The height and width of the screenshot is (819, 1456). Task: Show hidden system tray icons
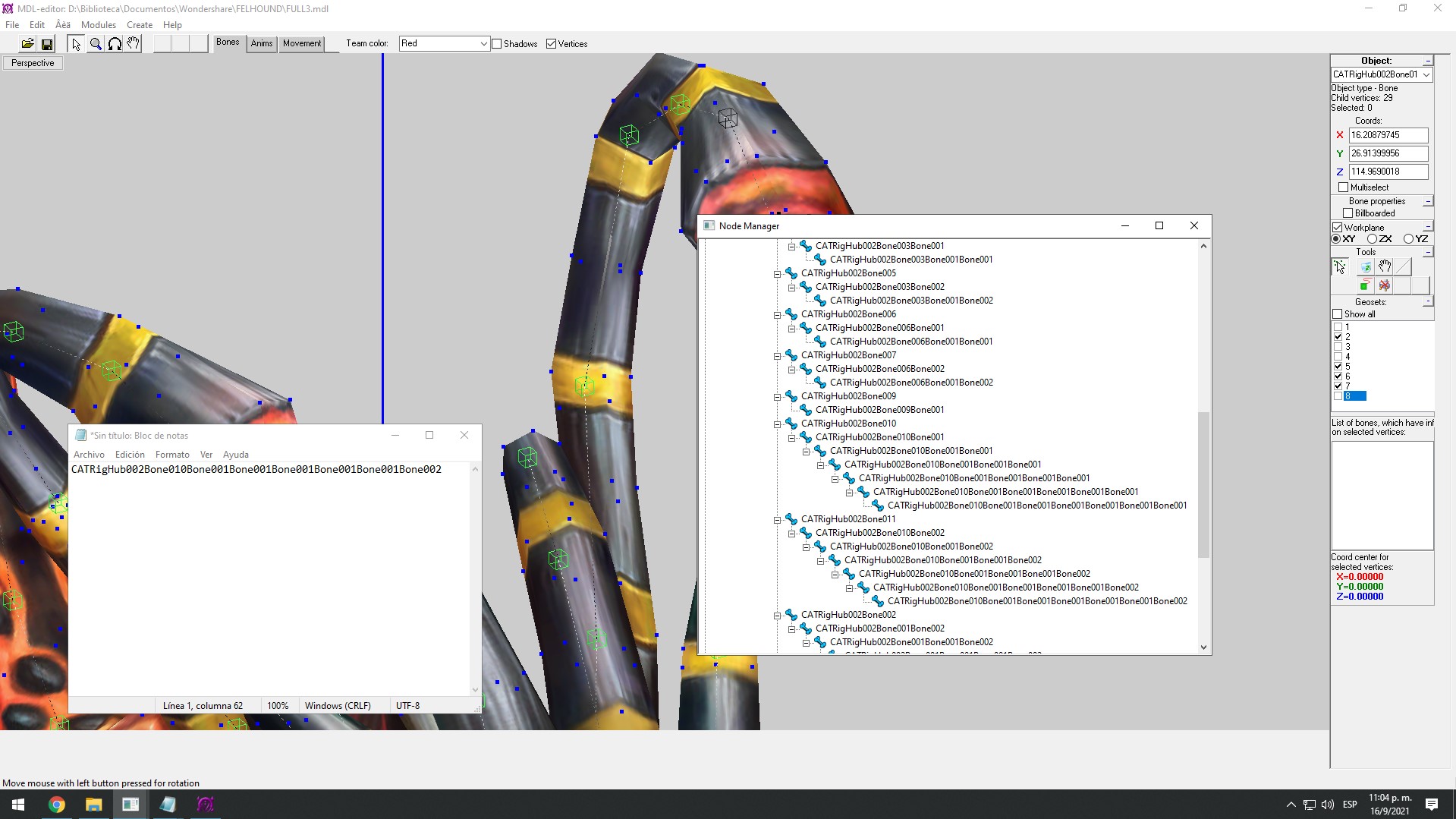1291,805
